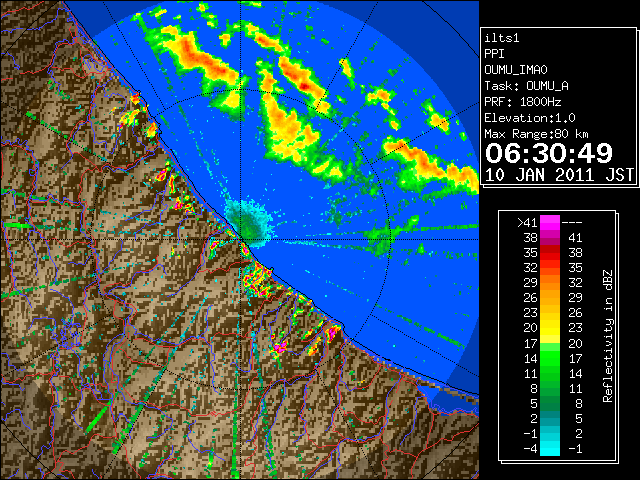Click the radar name text "ilts1"

tap(502, 38)
